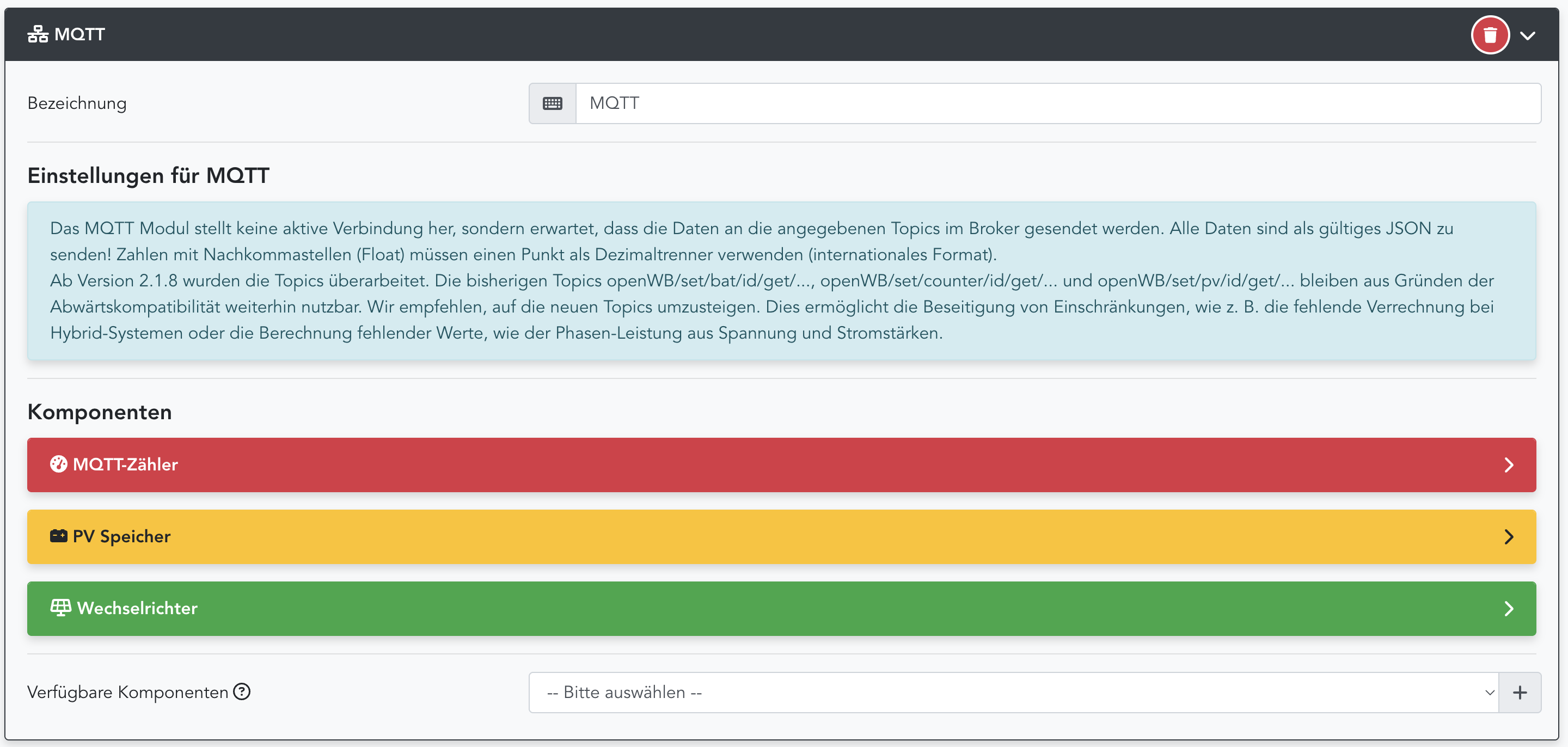Click the Verfügbare Komponenten label text

(x=128, y=692)
